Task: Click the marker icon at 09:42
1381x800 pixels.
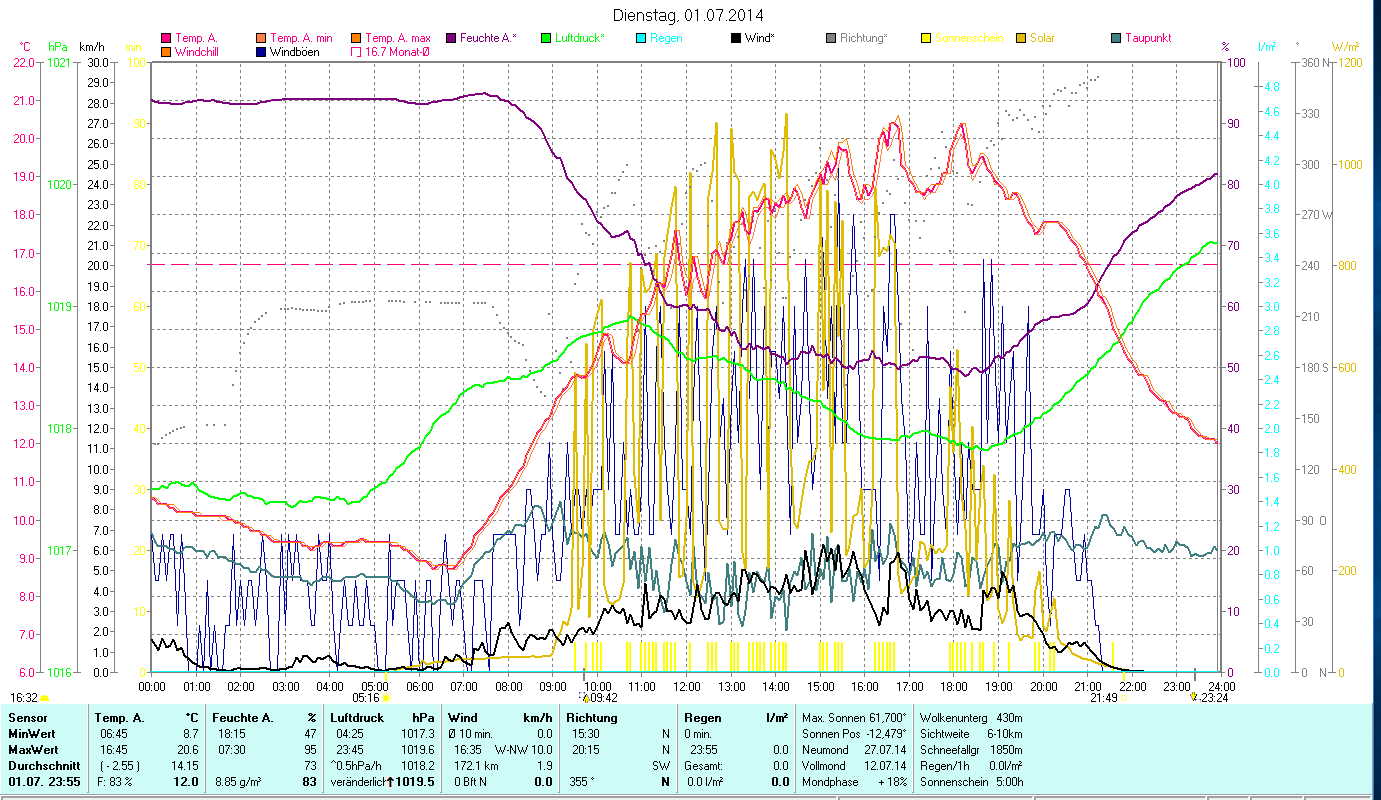Action: (x=585, y=698)
